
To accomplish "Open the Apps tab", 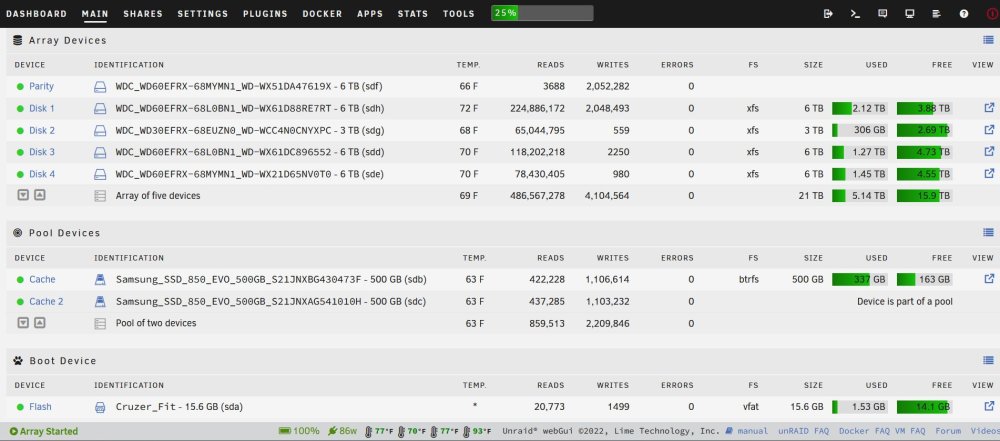I will [x=370, y=13].
